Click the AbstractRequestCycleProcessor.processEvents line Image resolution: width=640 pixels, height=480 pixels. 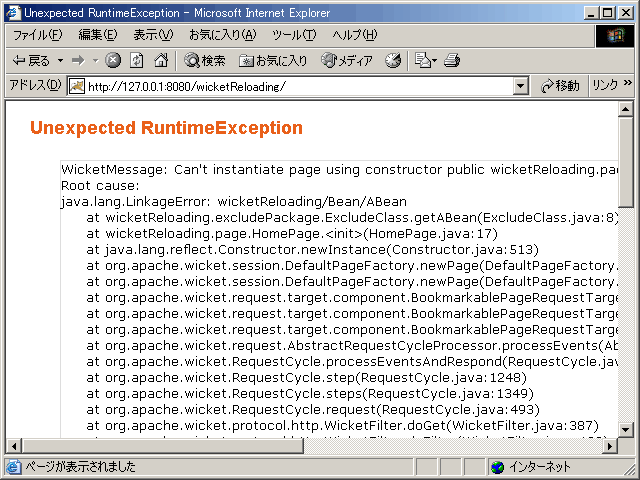(352, 346)
